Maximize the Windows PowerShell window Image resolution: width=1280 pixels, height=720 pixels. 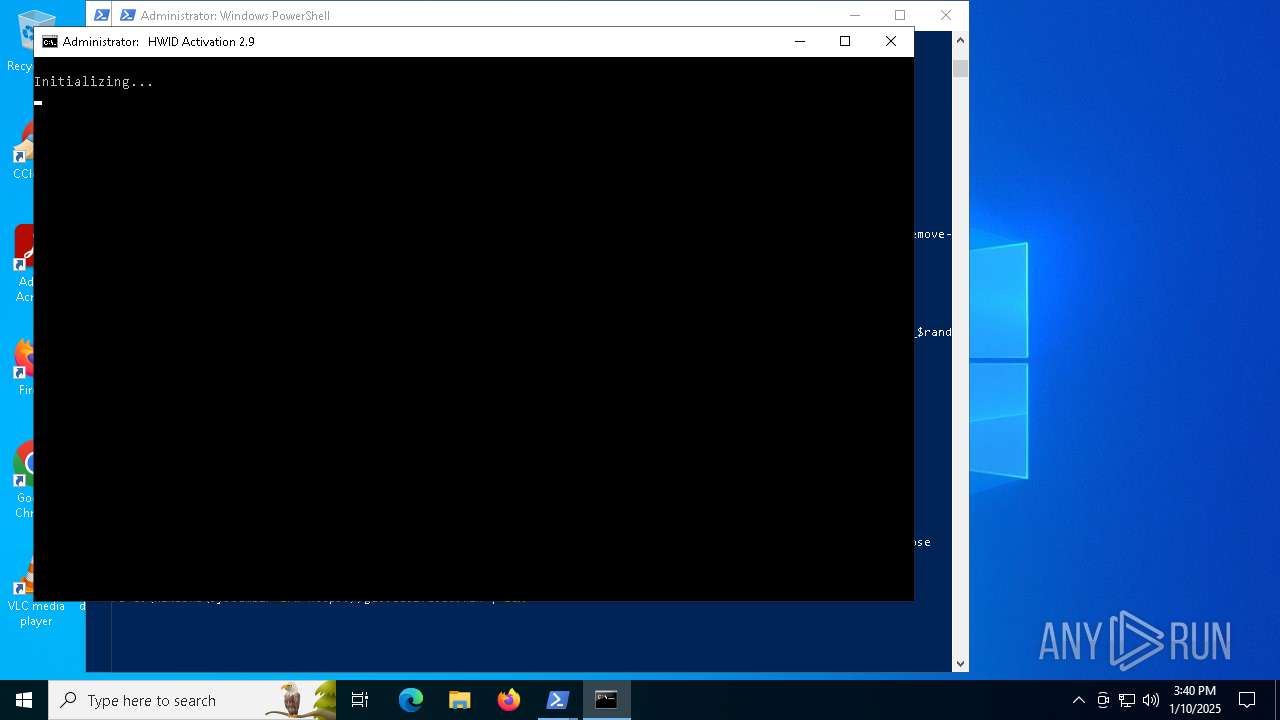pos(900,15)
